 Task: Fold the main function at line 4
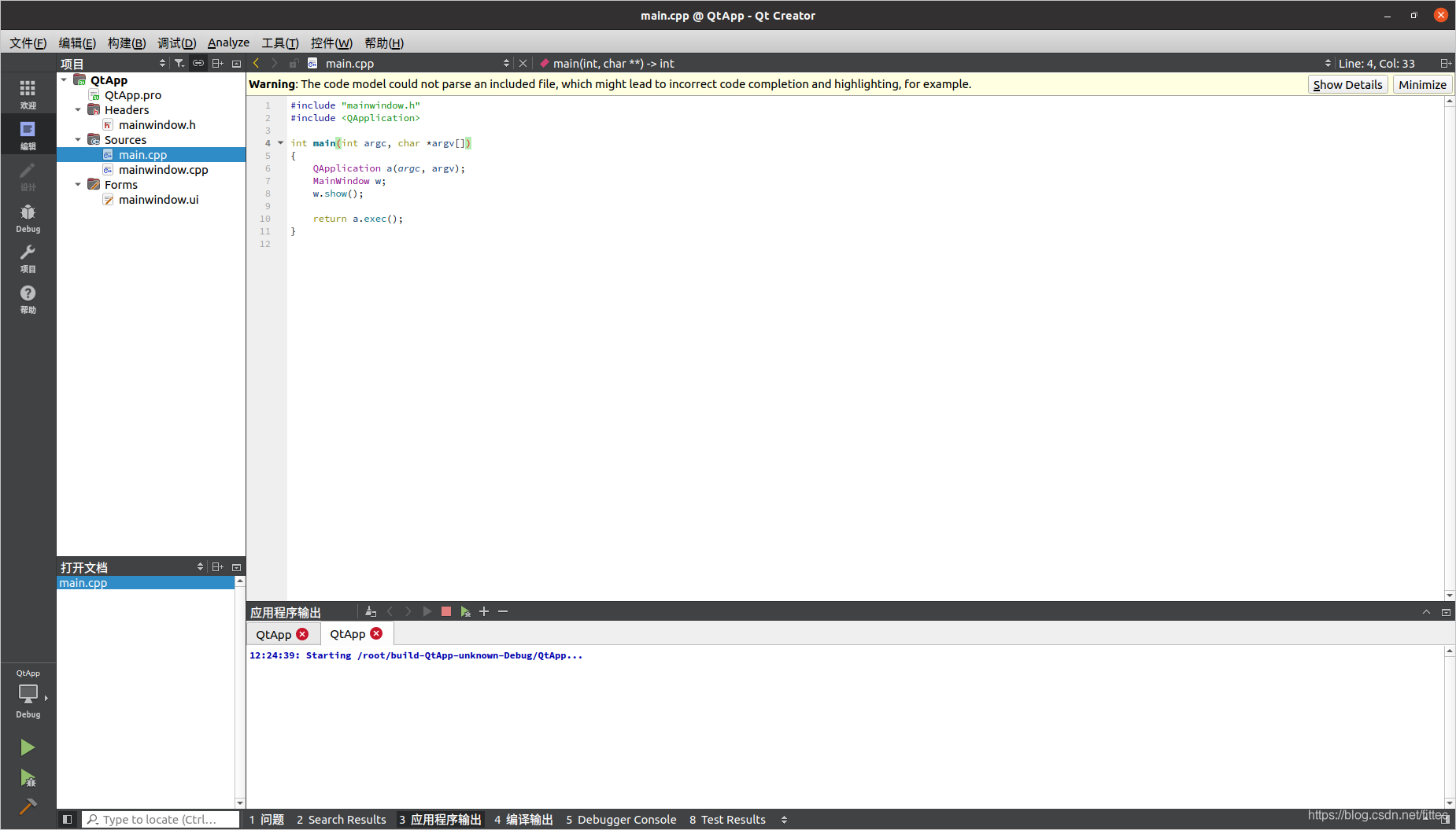[x=280, y=143]
